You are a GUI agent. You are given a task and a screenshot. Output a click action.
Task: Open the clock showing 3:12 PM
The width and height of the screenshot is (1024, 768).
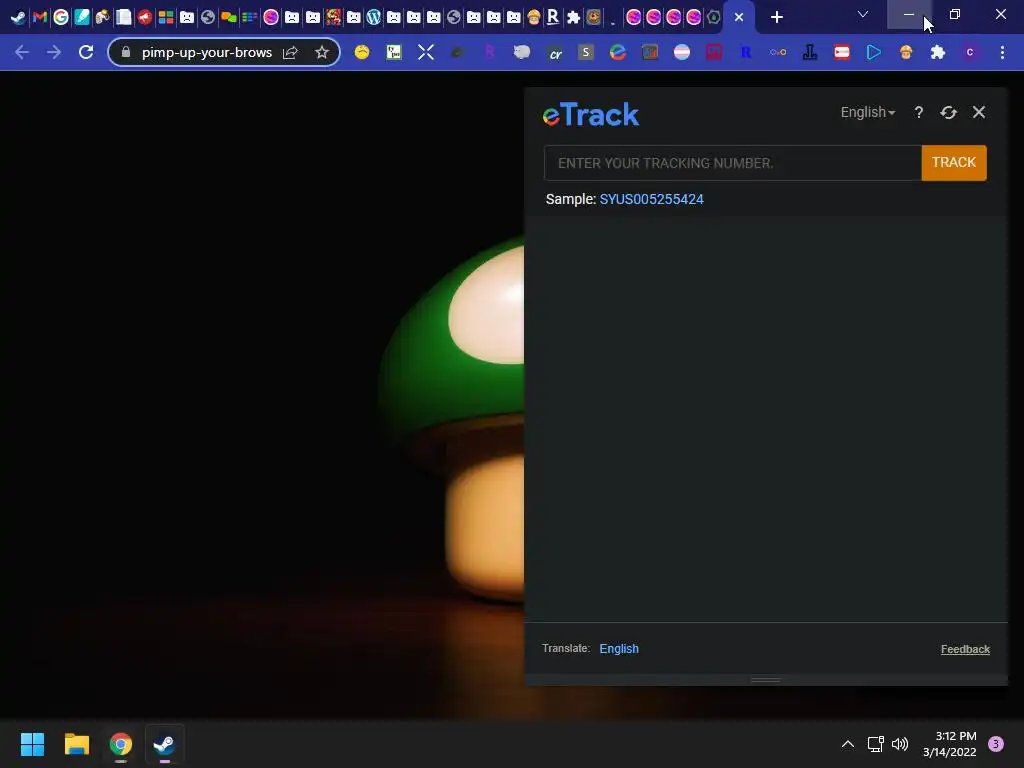pos(950,744)
